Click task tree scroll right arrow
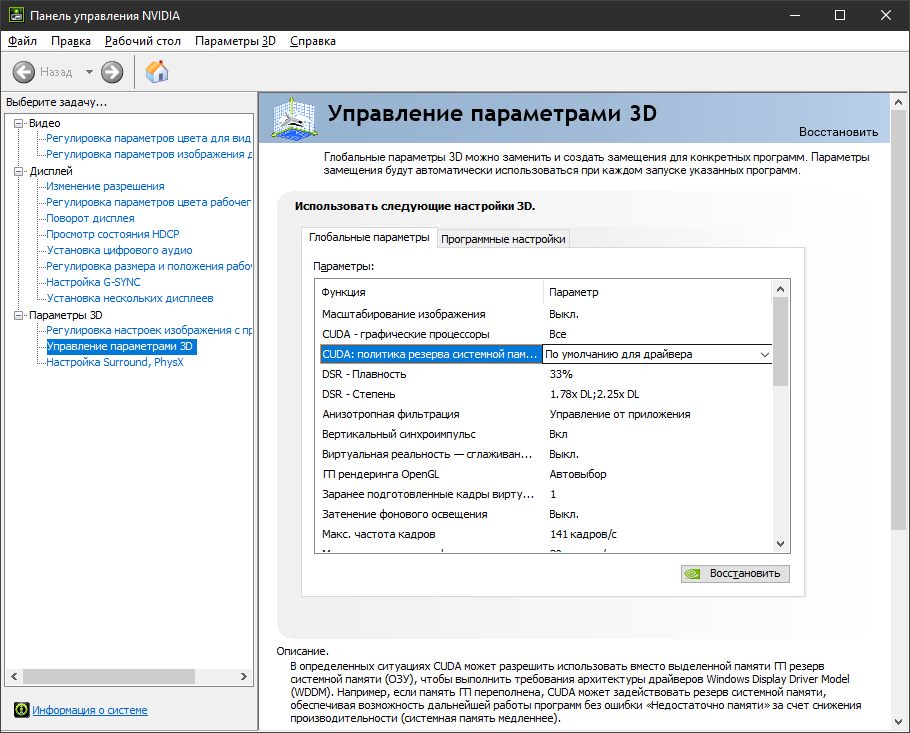Image resolution: width=910 pixels, height=733 pixels. [x=244, y=677]
